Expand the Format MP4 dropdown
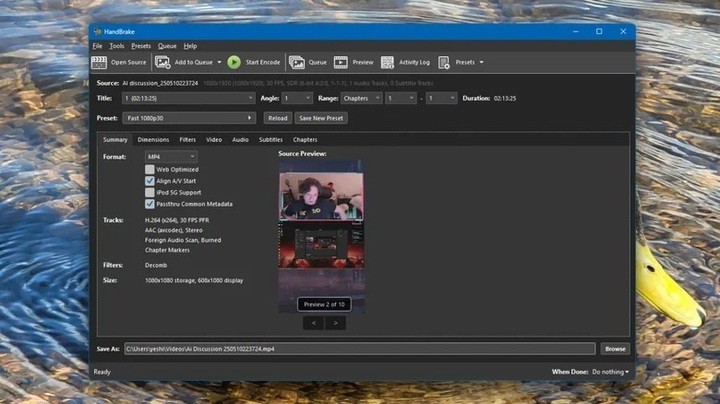This screenshot has width=720, height=404. [x=170, y=157]
